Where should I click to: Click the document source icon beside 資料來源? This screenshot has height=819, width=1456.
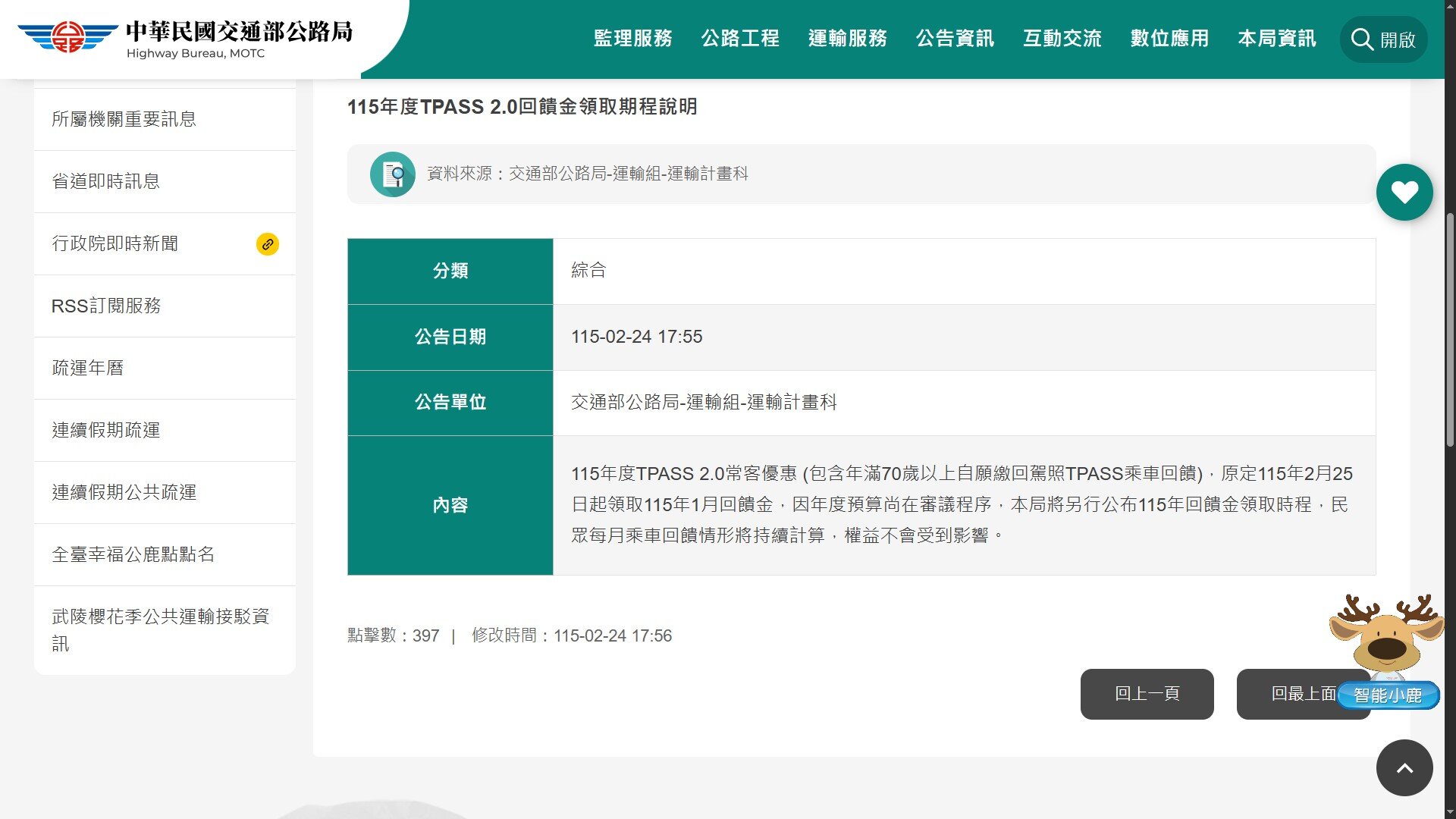click(x=392, y=174)
